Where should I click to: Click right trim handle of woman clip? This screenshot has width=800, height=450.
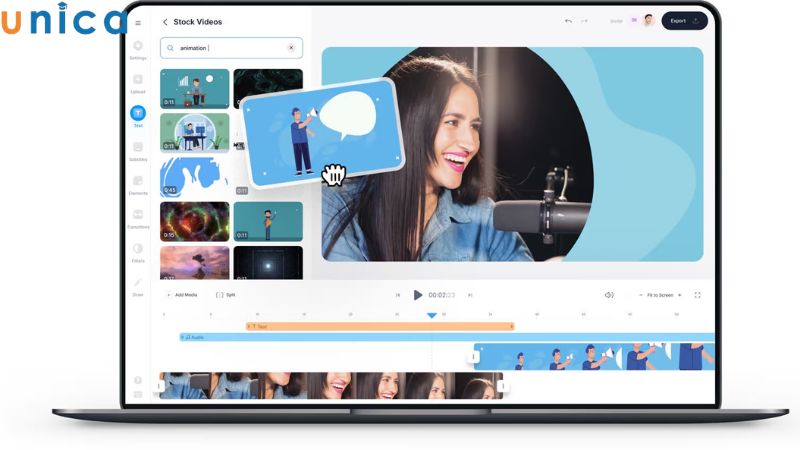click(502, 386)
